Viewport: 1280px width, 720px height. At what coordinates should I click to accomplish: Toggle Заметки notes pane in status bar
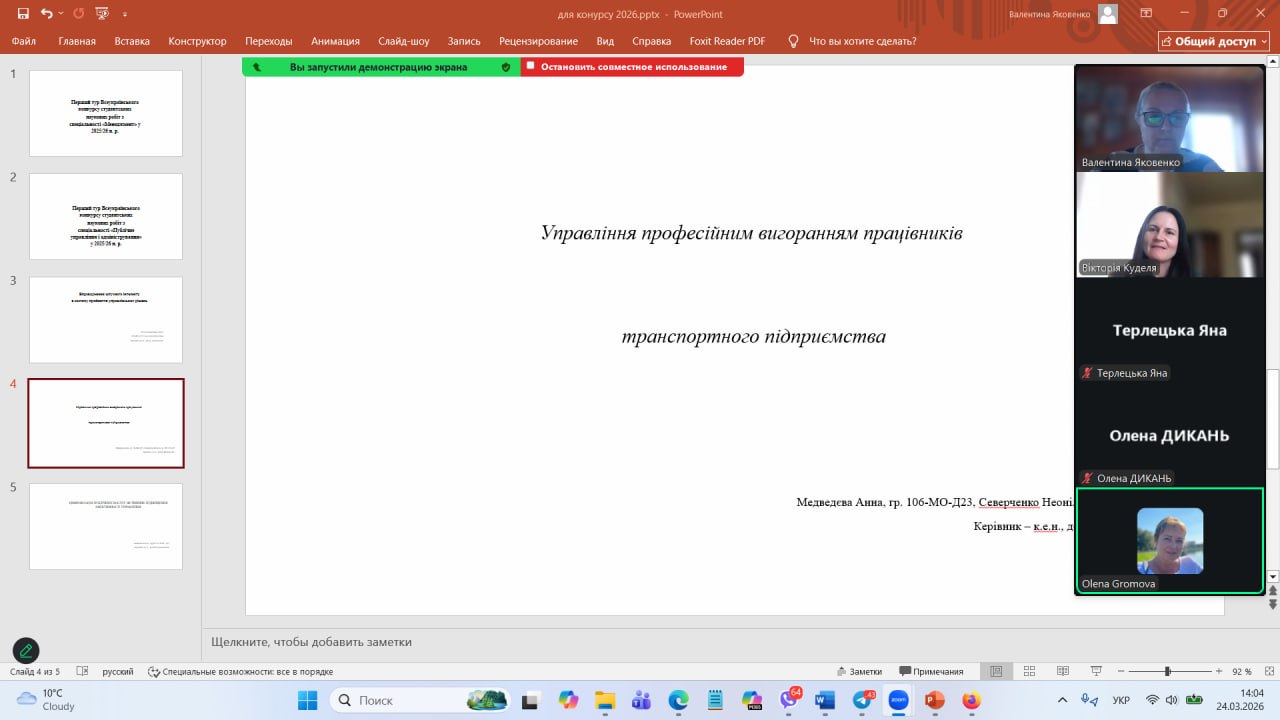tap(859, 671)
